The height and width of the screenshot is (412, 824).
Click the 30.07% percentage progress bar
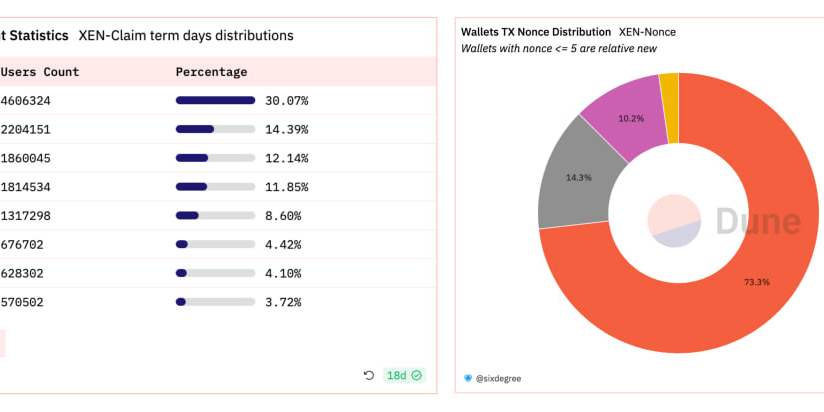[215, 100]
